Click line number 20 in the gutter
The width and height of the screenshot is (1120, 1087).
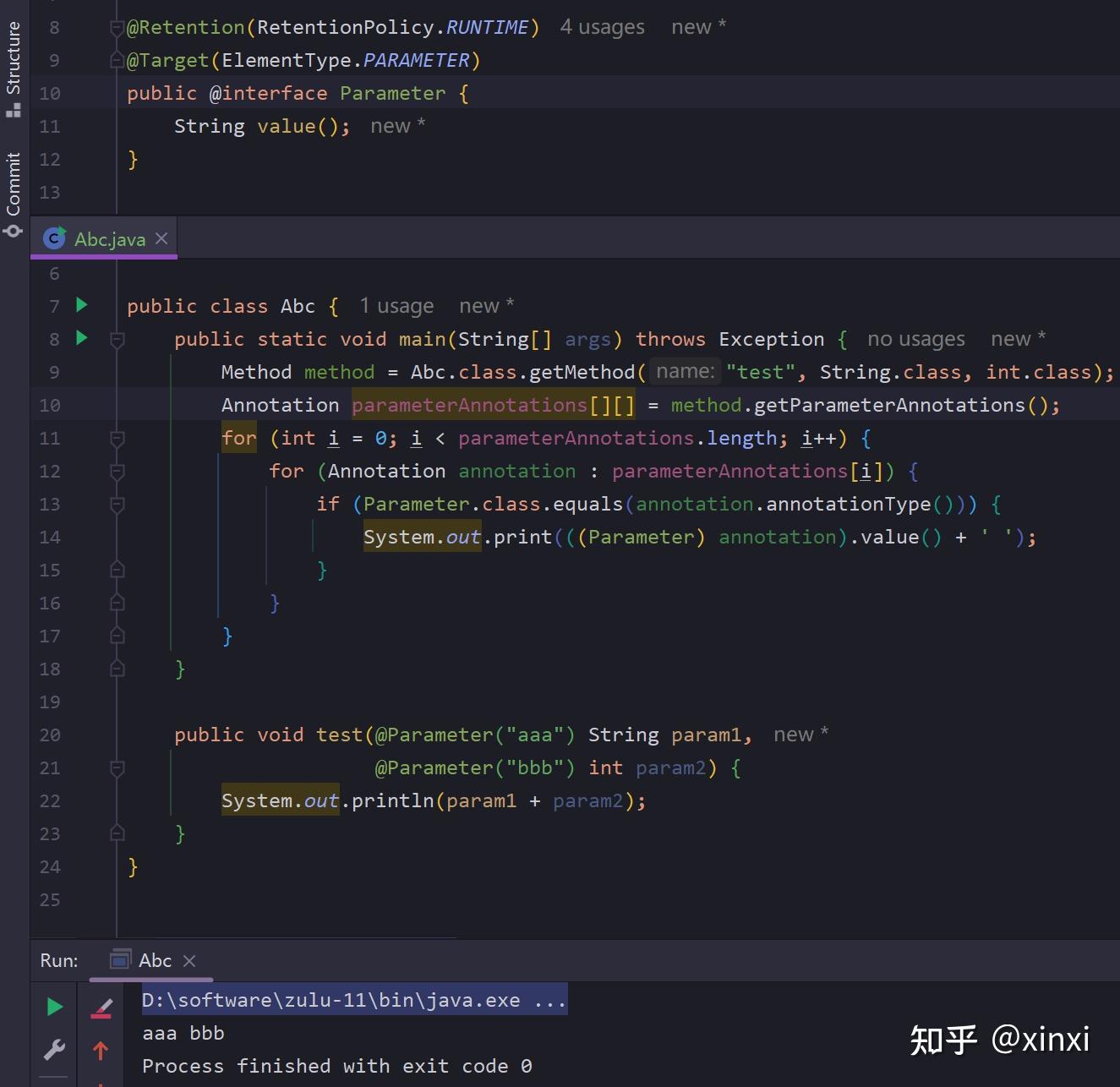click(50, 735)
